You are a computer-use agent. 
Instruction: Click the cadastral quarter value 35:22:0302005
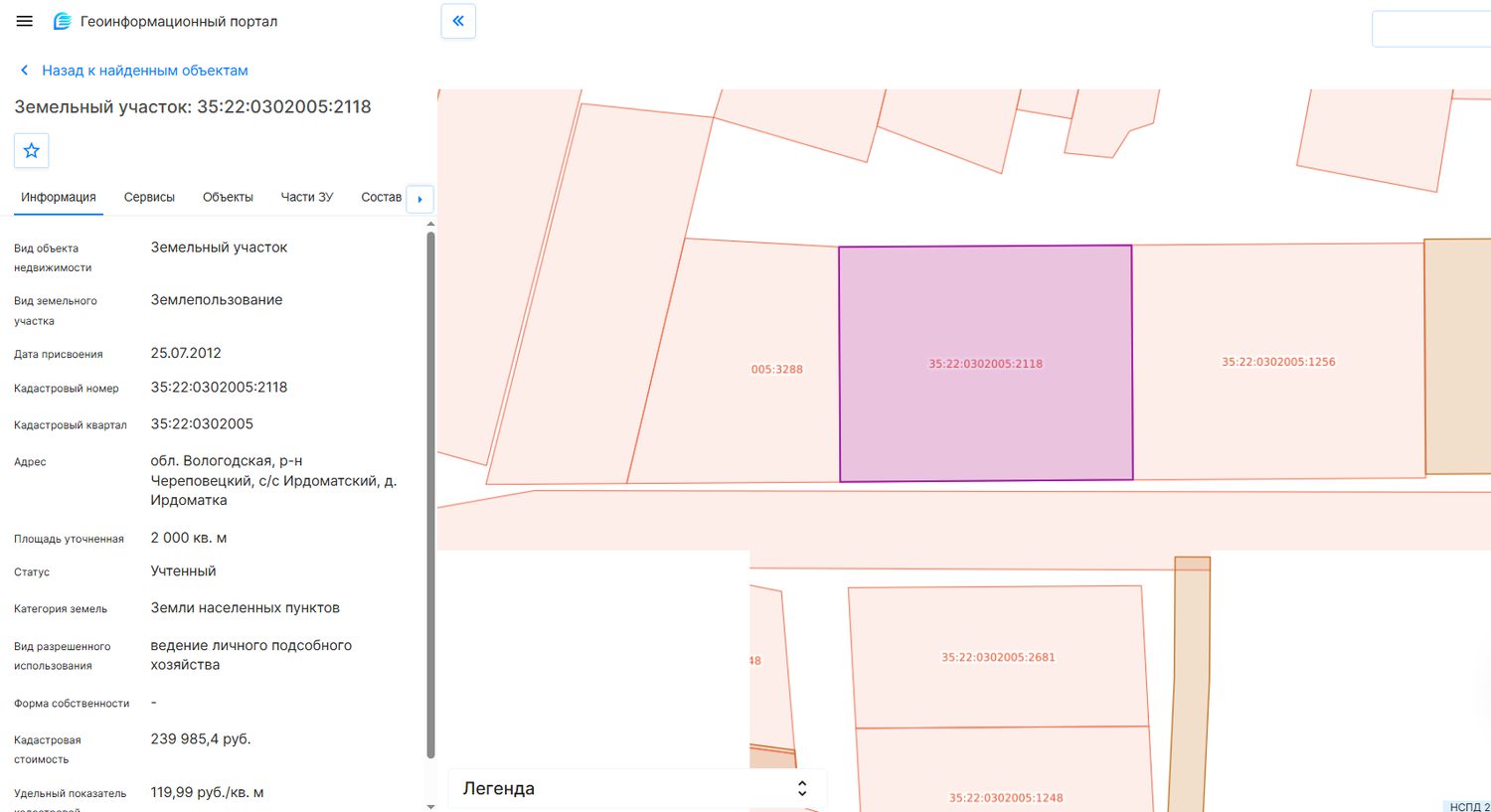pyautogui.click(x=202, y=424)
